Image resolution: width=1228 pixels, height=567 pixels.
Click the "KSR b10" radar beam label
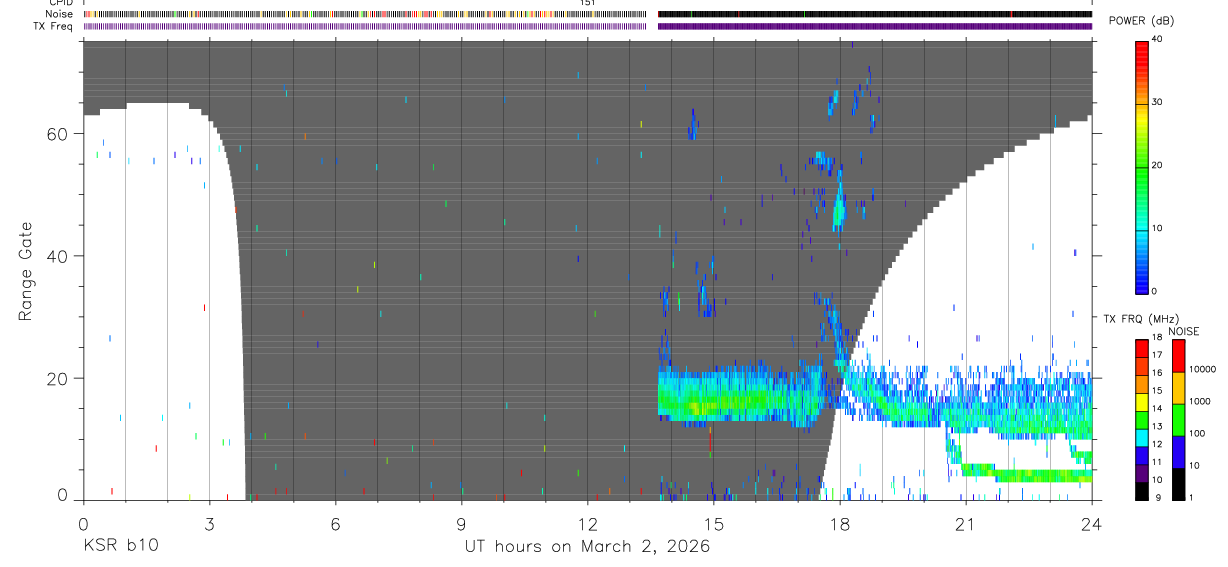pyautogui.click(x=120, y=546)
